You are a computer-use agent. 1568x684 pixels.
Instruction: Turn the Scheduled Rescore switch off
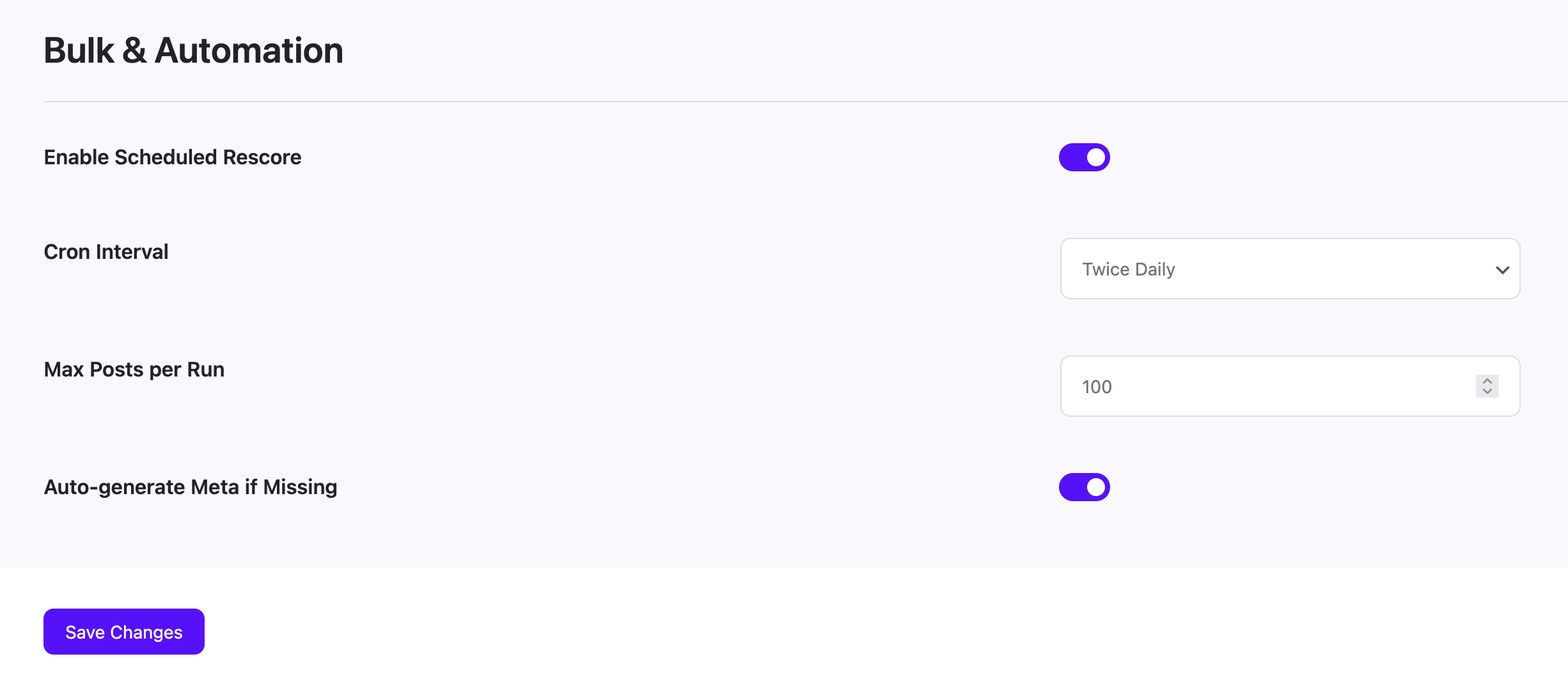pos(1085,157)
